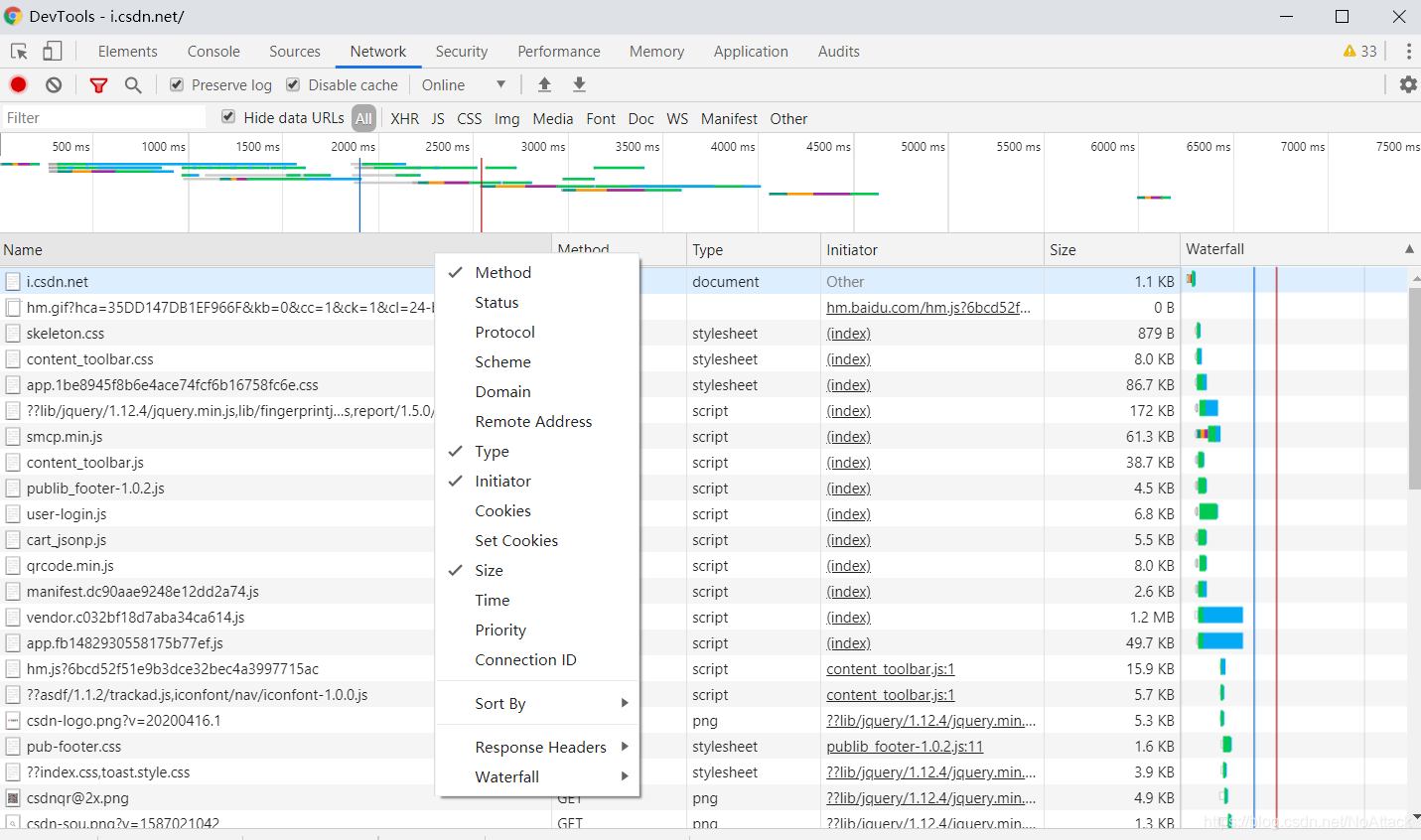Switch to Console tab
The image size is (1421, 840).
(x=213, y=52)
